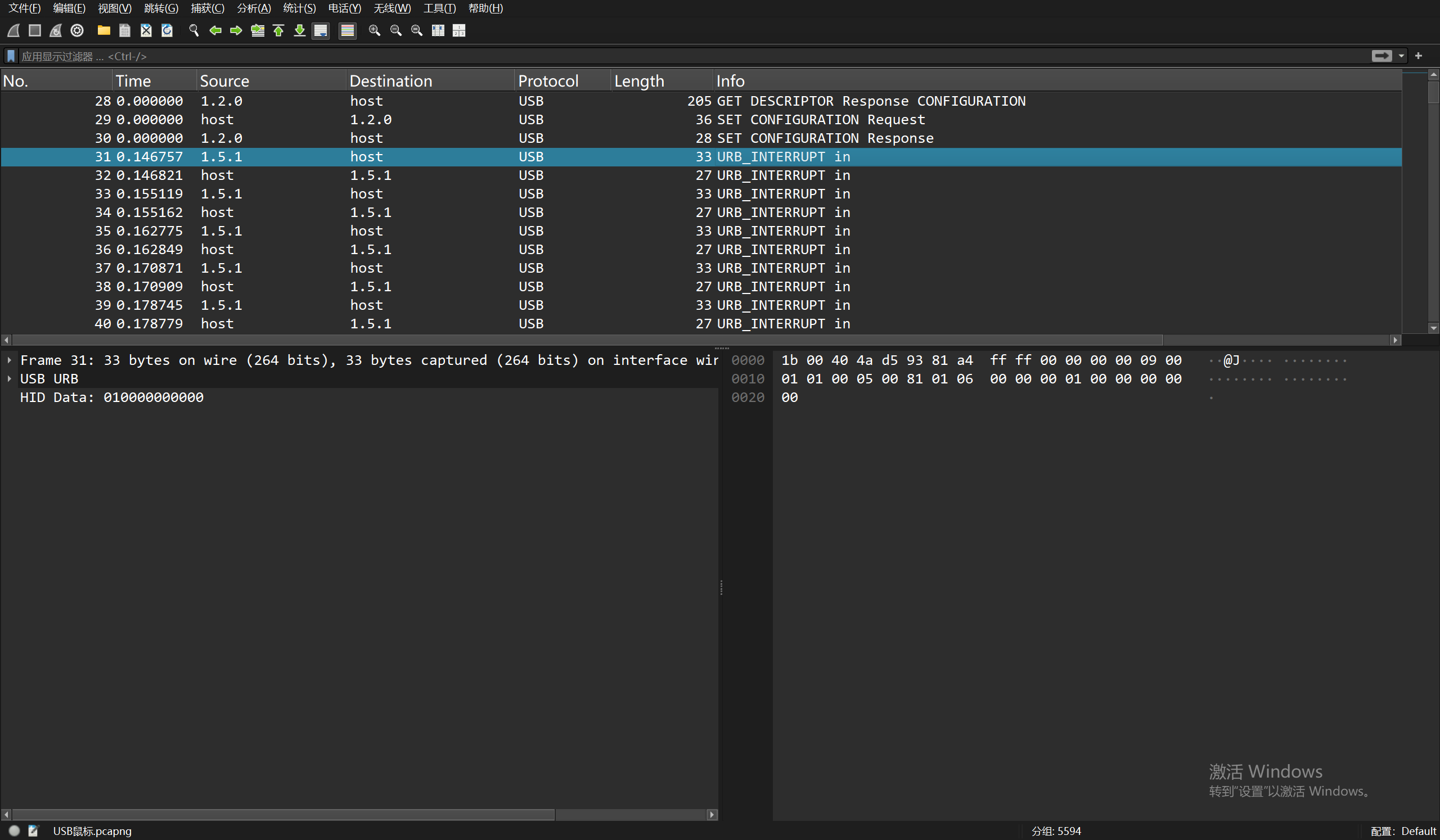Zoom in main window text
1440x840 pixels.
pyautogui.click(x=374, y=30)
